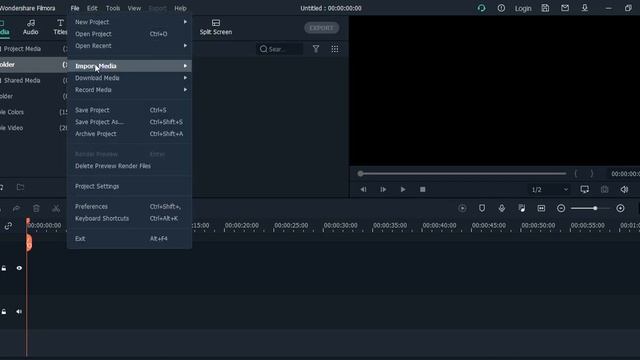Viewport: 640px width, 360px height.
Task: Click the Login button
Action: 523,8
